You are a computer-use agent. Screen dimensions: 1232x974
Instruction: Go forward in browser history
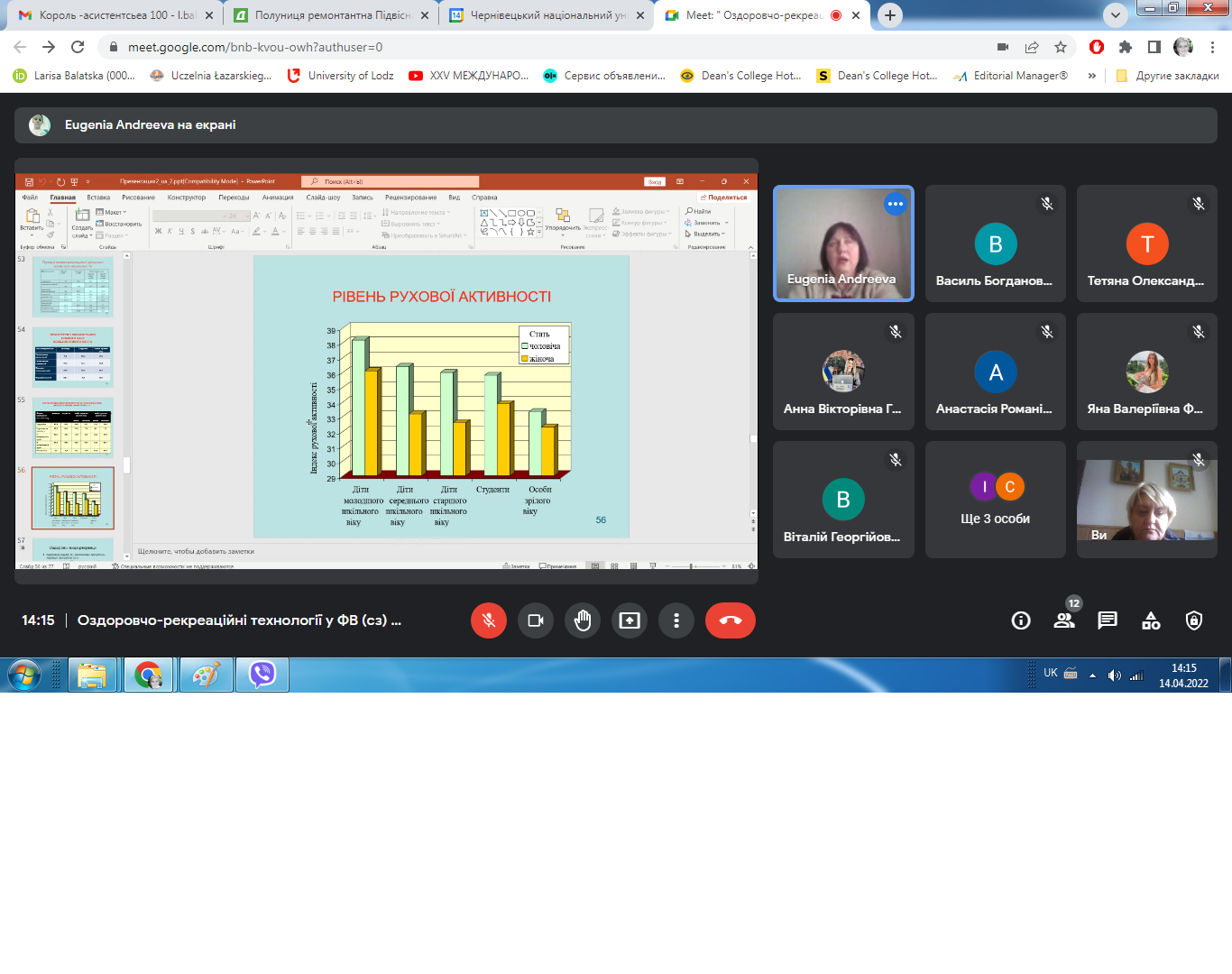click(49, 47)
